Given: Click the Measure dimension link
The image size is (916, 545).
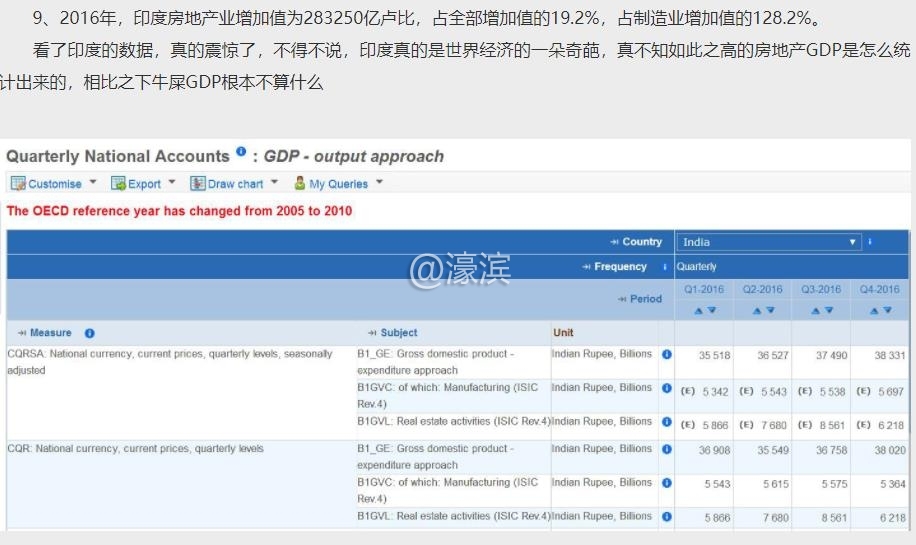Looking at the screenshot, I should tap(51, 333).
